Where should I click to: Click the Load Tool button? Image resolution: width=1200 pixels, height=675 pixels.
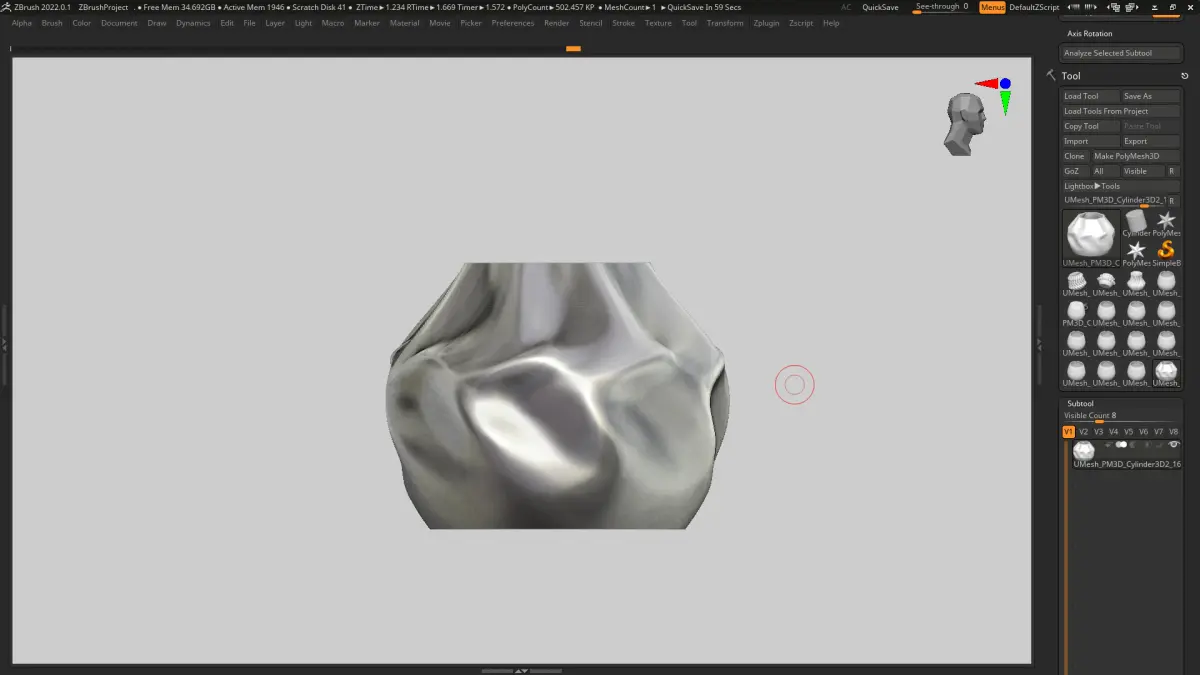tap(1091, 96)
